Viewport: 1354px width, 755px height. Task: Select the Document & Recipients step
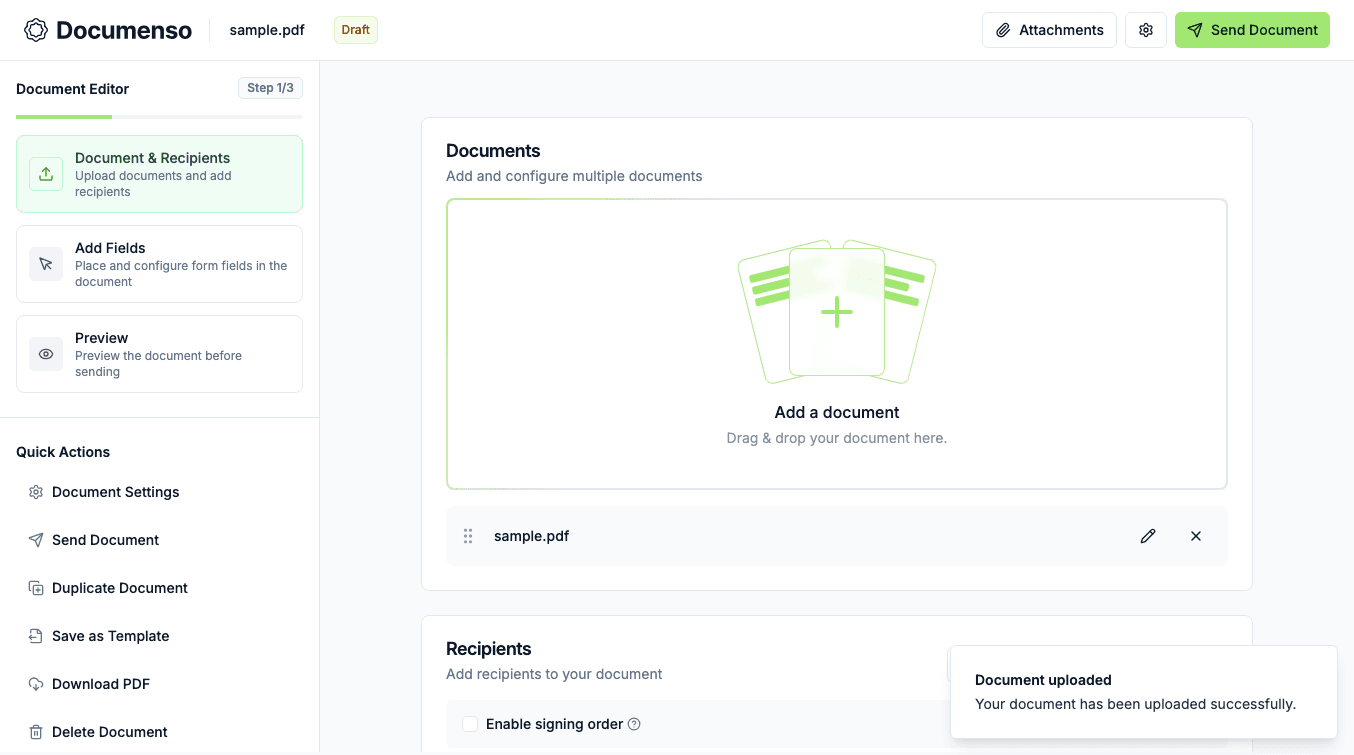[159, 174]
